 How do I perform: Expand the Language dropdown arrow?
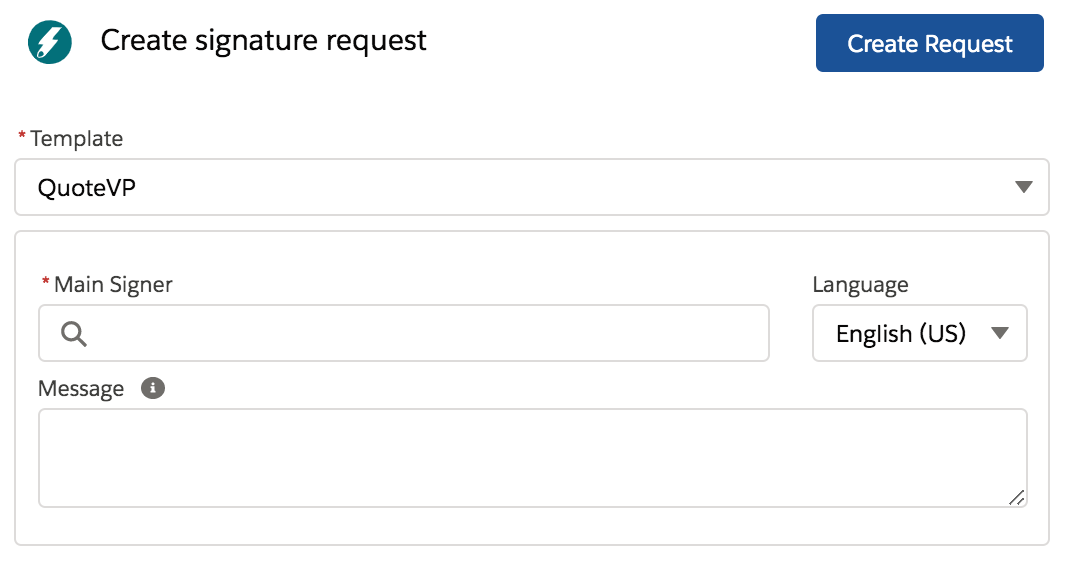tap(1000, 333)
